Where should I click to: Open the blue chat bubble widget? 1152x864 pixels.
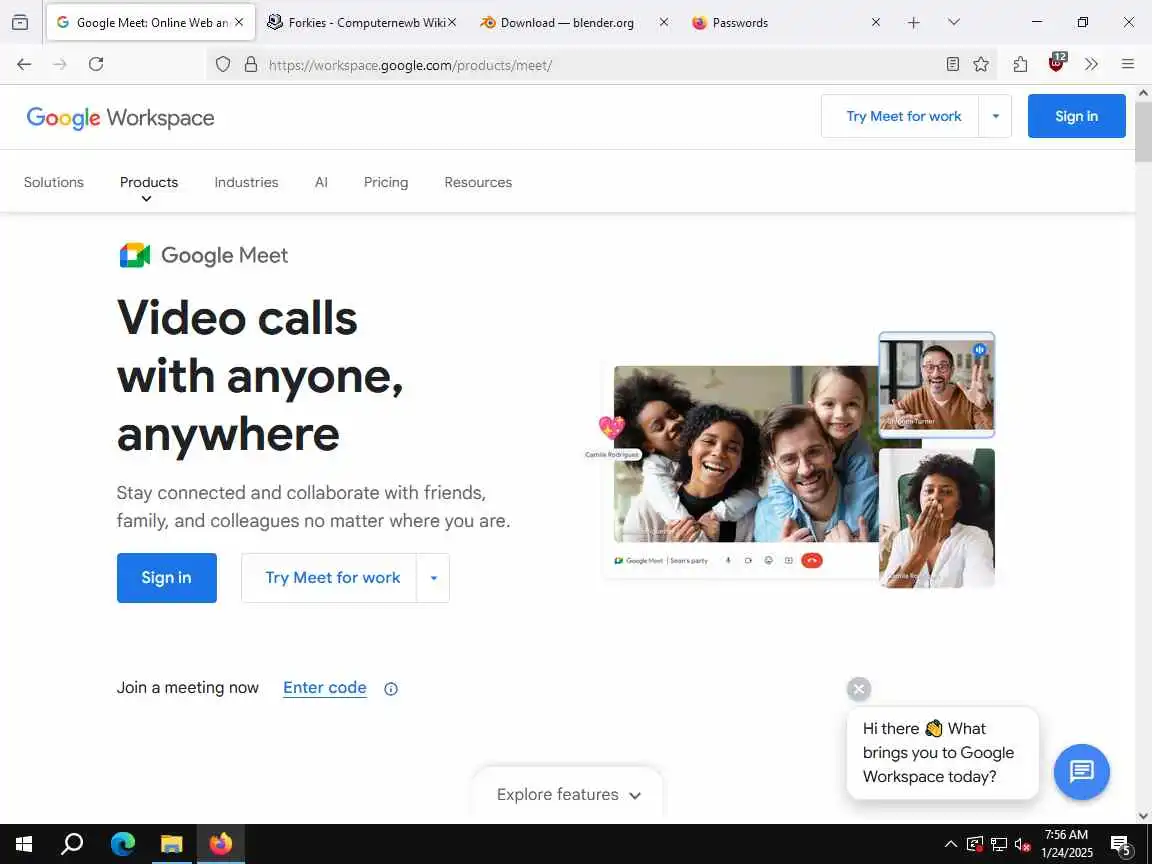point(1081,771)
